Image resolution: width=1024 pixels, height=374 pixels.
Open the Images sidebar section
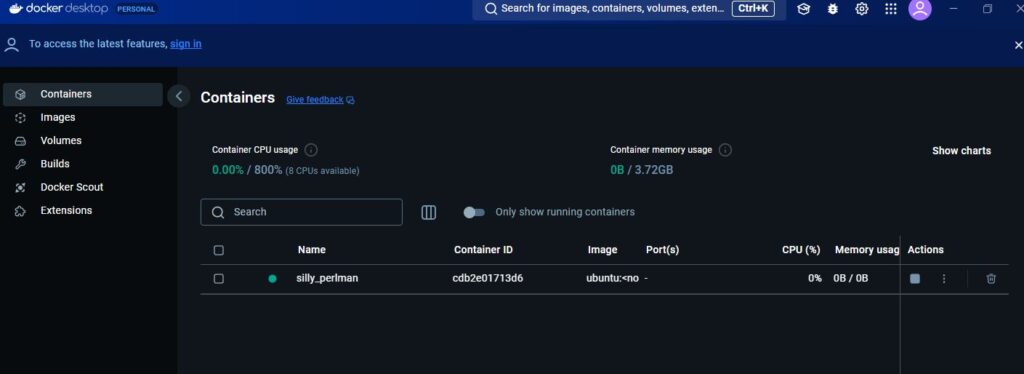[x=83, y=117]
